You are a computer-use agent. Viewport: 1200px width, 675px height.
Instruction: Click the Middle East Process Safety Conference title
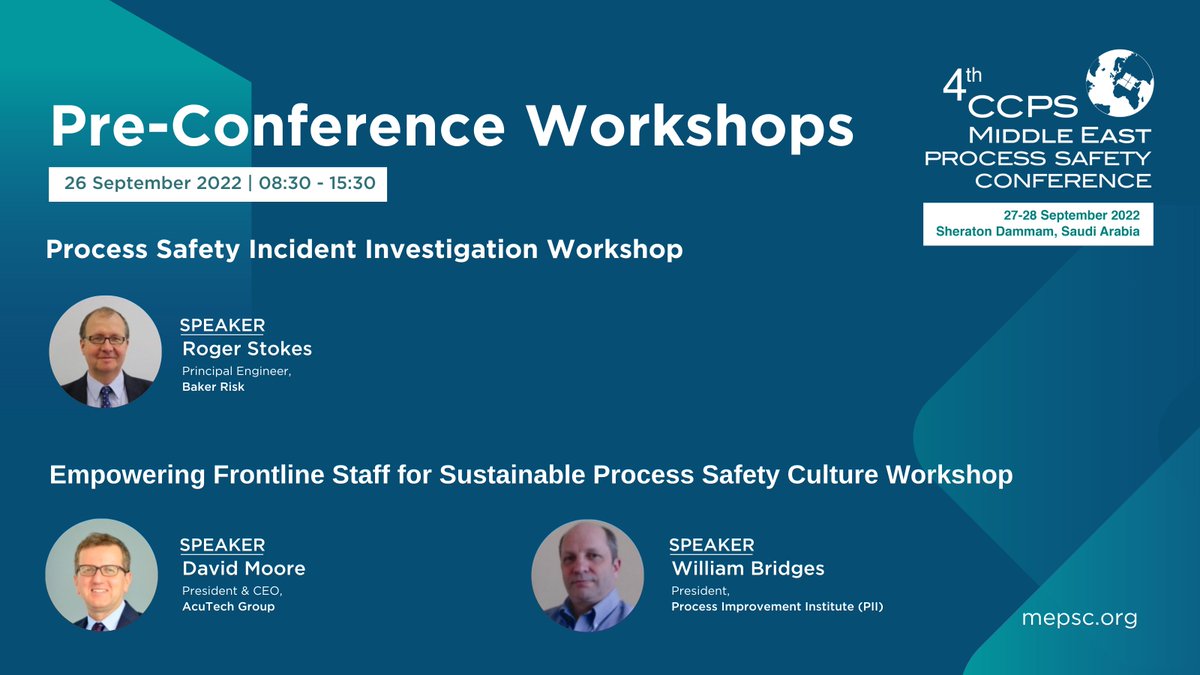click(1038, 158)
